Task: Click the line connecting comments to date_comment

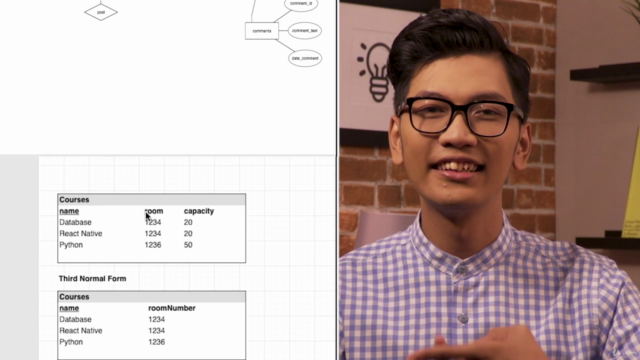Action: pos(285,45)
